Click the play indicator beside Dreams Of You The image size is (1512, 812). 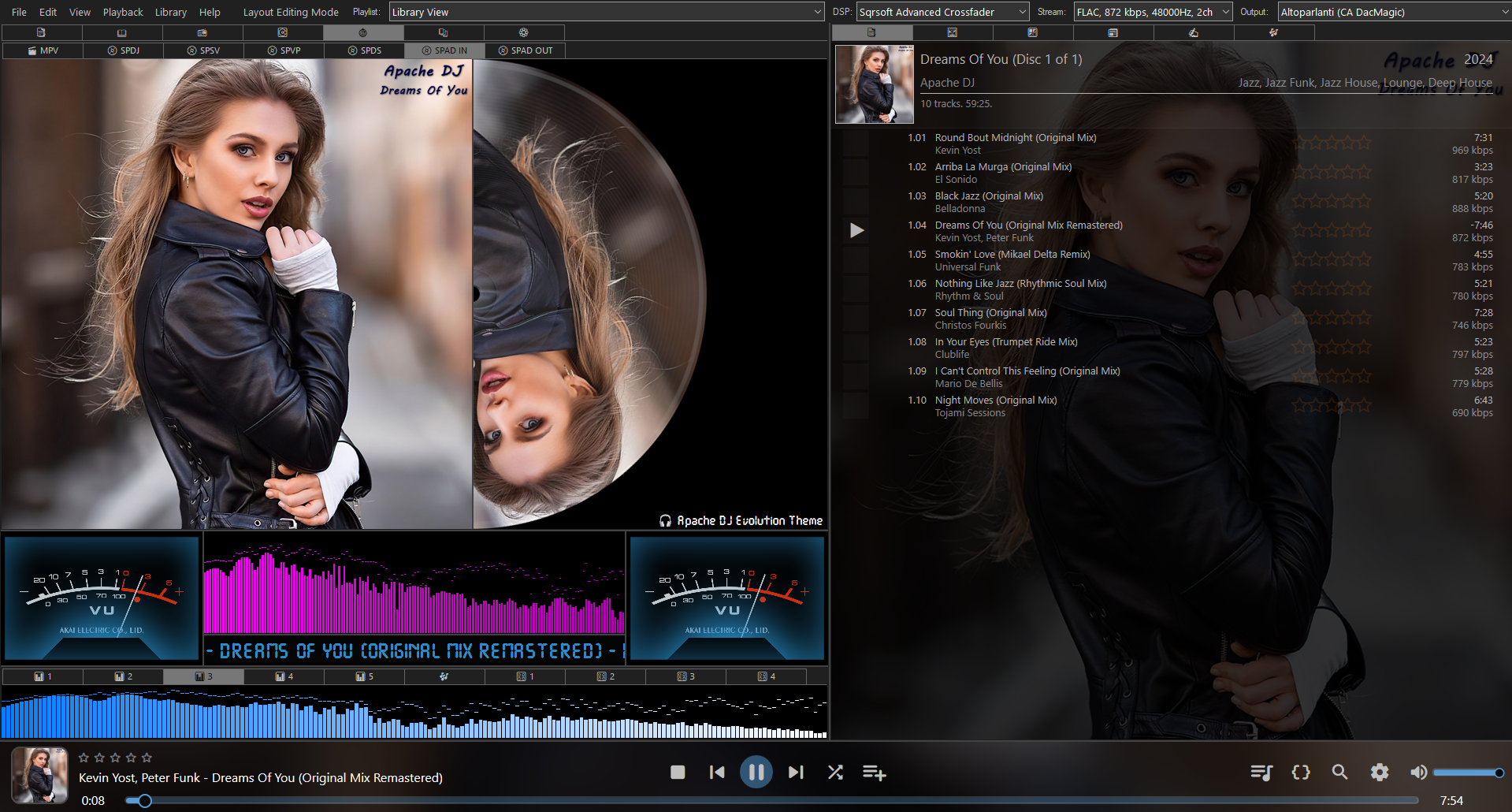[857, 230]
